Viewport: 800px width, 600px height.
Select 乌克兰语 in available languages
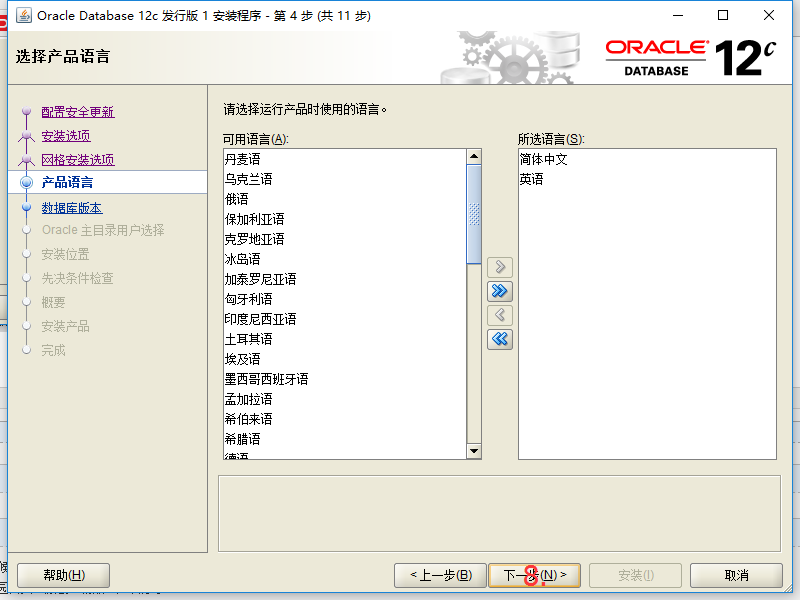pyautogui.click(x=345, y=179)
